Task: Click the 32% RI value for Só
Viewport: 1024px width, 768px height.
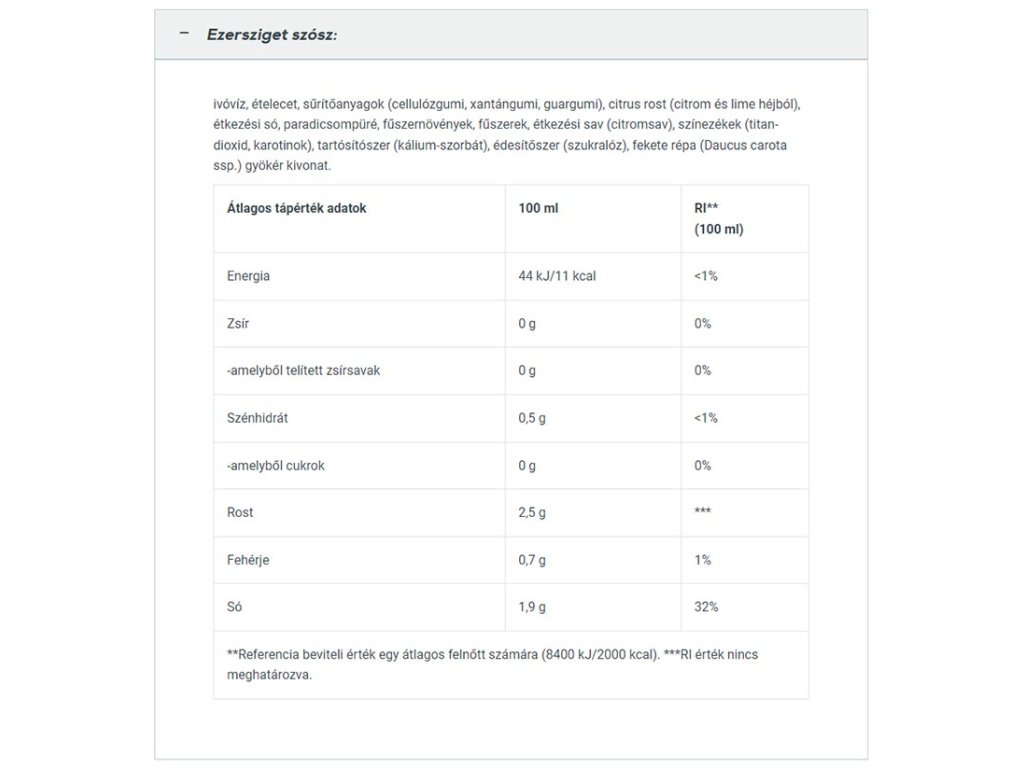Action: click(x=706, y=607)
